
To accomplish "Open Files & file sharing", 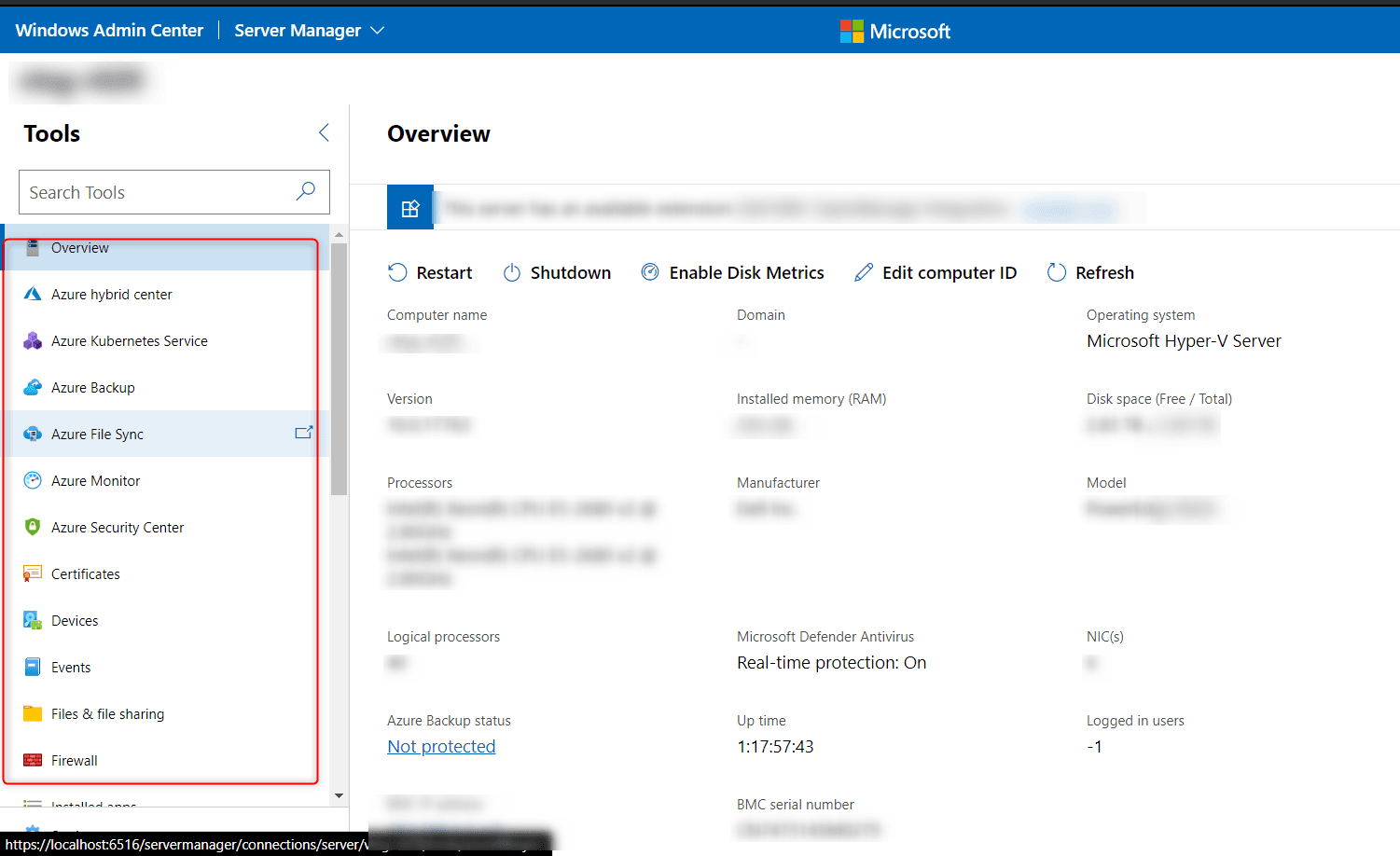I will coord(165,714).
